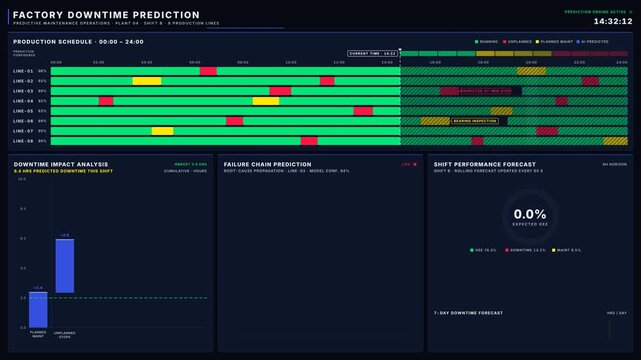Click the red LIVE indicator

pyautogui.click(x=409, y=164)
